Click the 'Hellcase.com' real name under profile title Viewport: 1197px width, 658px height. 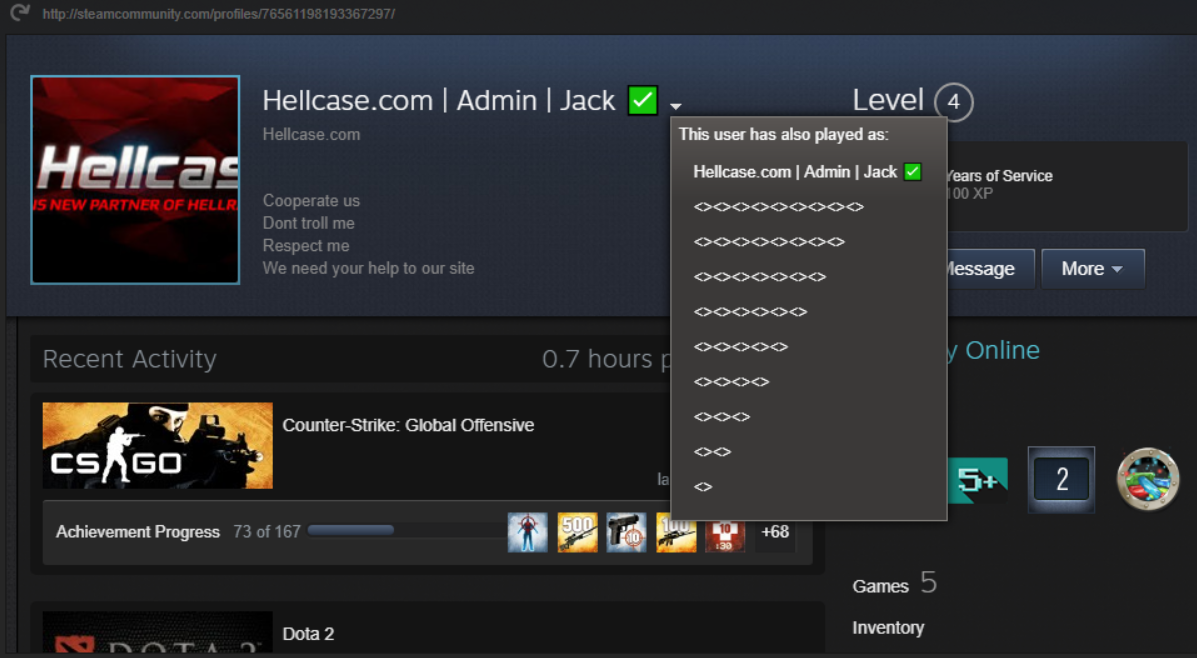pyautogui.click(x=311, y=134)
